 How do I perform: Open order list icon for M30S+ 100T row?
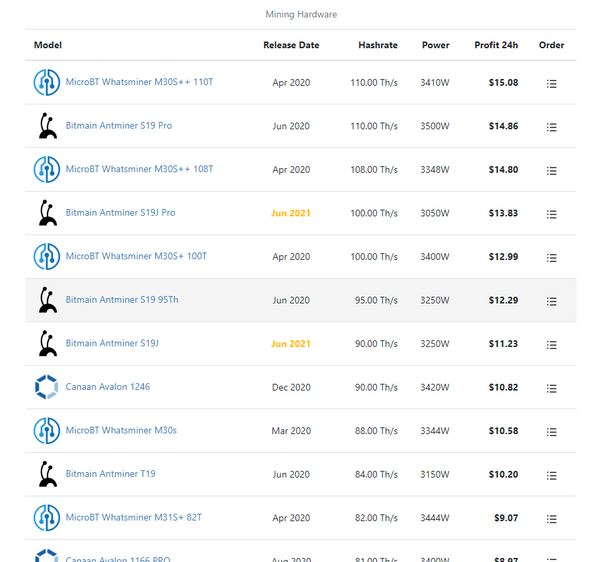551,258
